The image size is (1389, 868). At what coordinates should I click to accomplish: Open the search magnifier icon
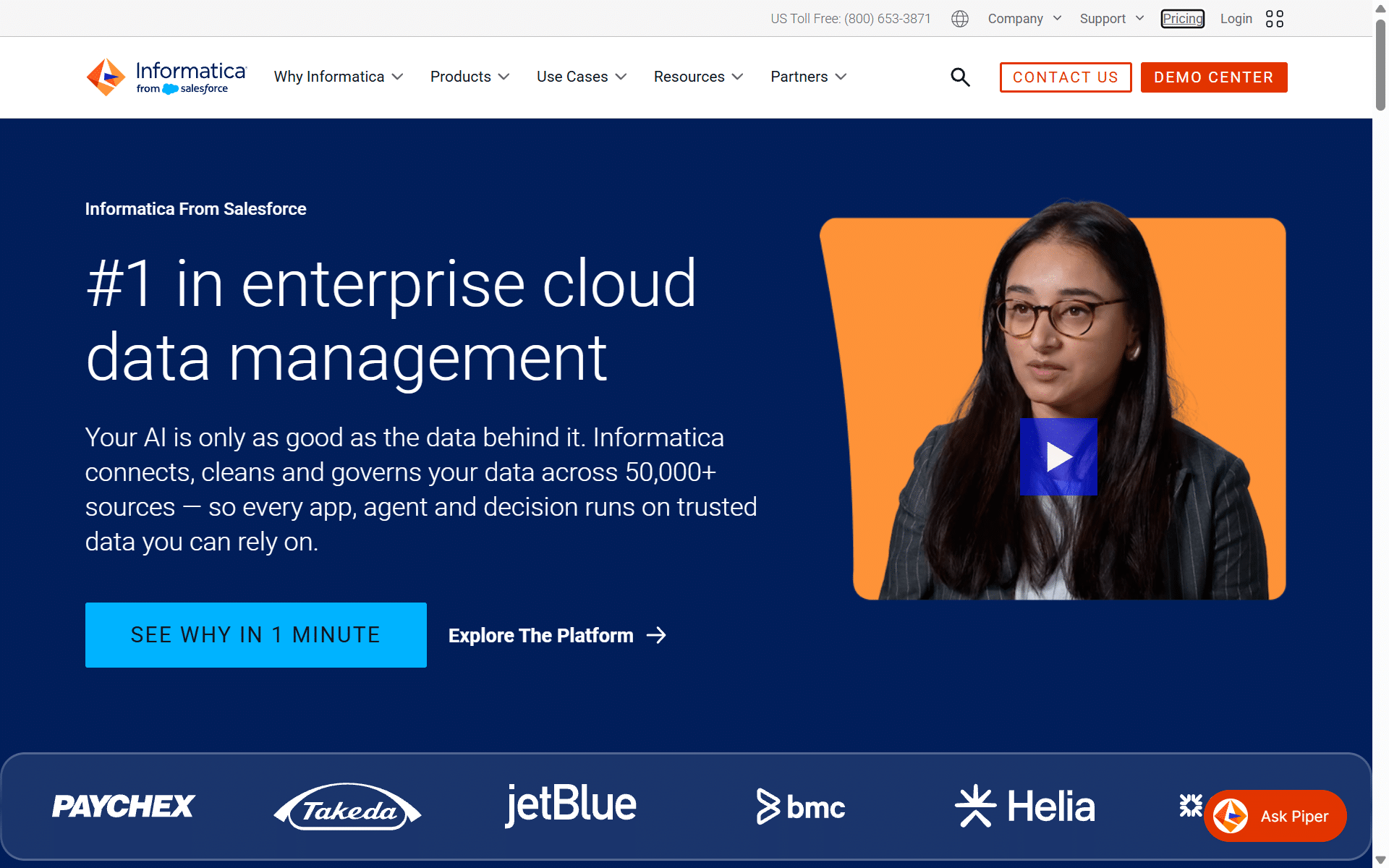coord(960,77)
